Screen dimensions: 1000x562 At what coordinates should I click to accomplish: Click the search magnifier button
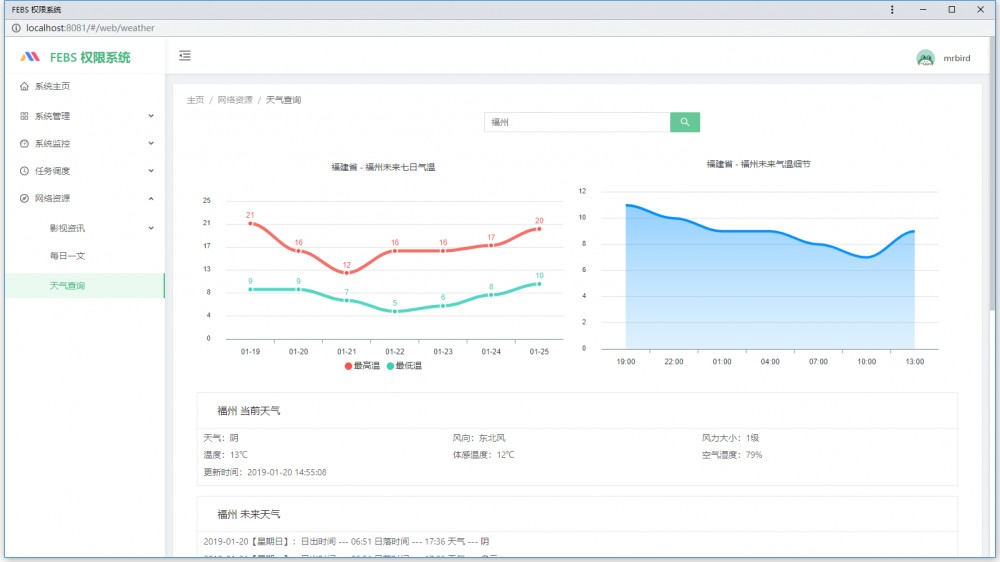click(685, 122)
